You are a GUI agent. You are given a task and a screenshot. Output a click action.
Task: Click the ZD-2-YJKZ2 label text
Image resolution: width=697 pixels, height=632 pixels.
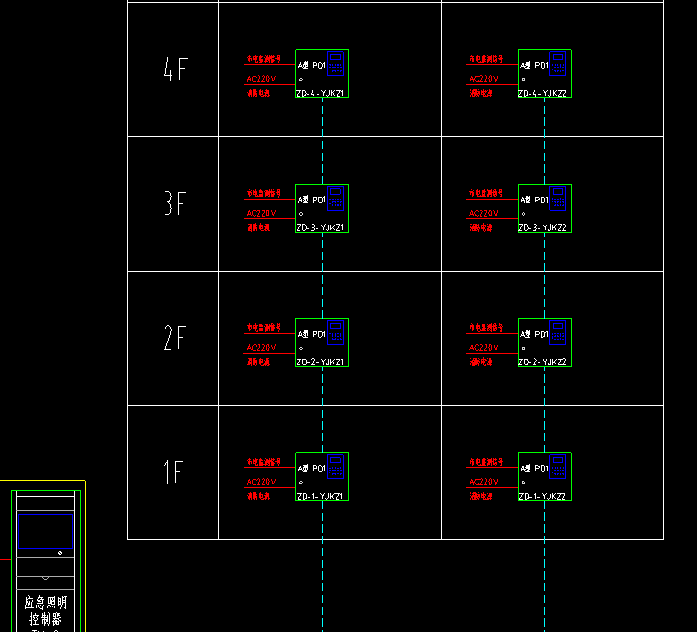[x=543, y=362]
